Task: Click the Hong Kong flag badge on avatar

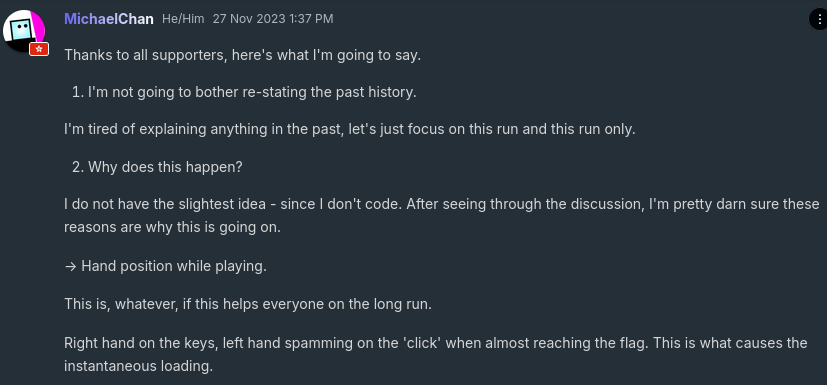Action: [x=39, y=49]
